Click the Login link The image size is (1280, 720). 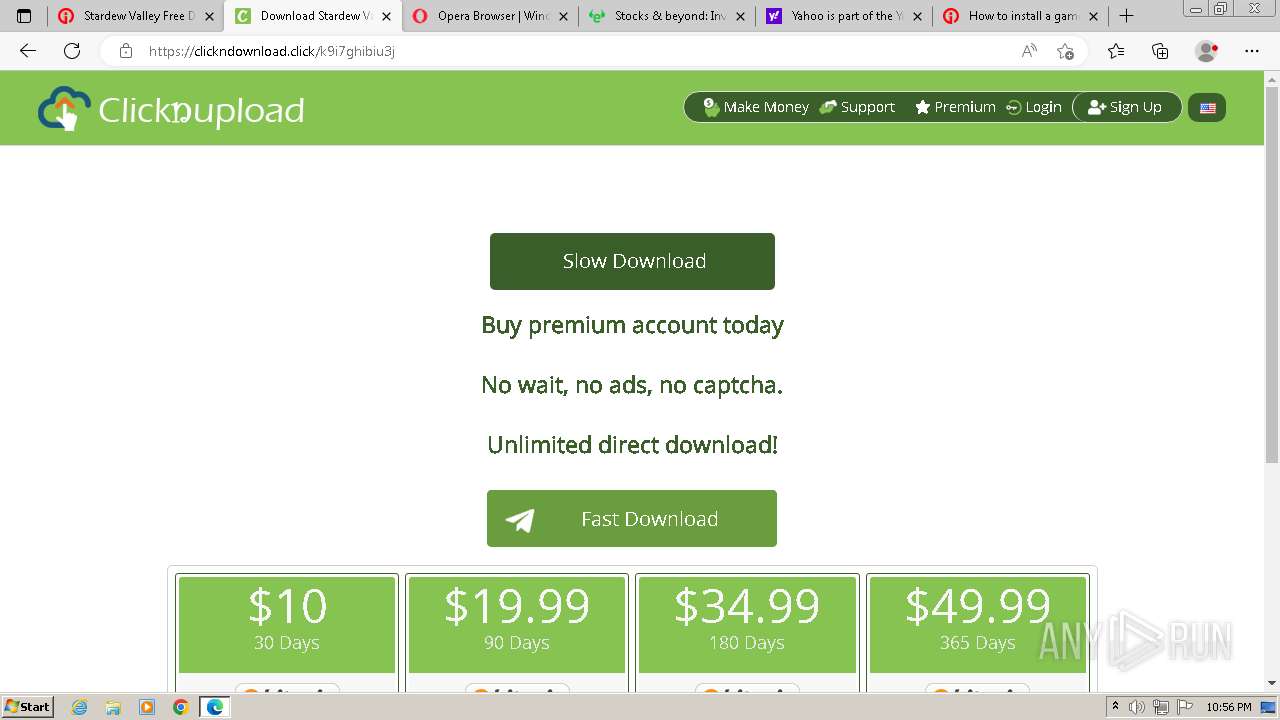(1033, 107)
